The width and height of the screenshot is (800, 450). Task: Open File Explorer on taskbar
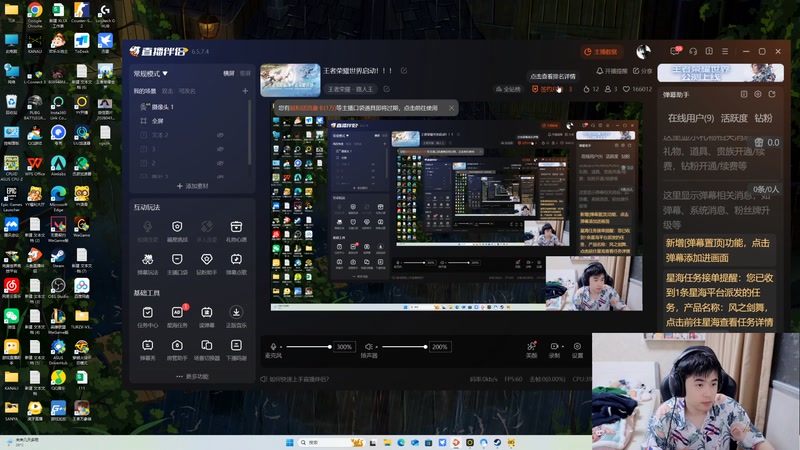click(387, 442)
